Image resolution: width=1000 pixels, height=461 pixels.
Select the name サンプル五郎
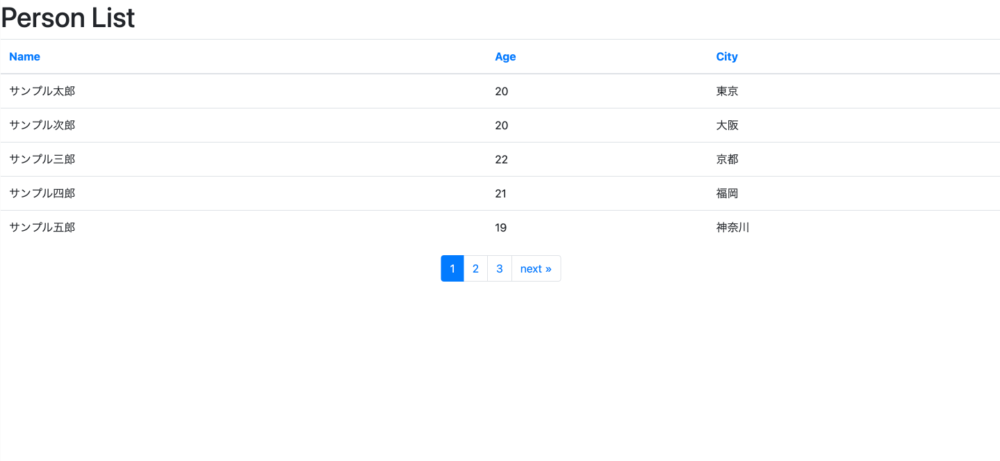[42, 227]
